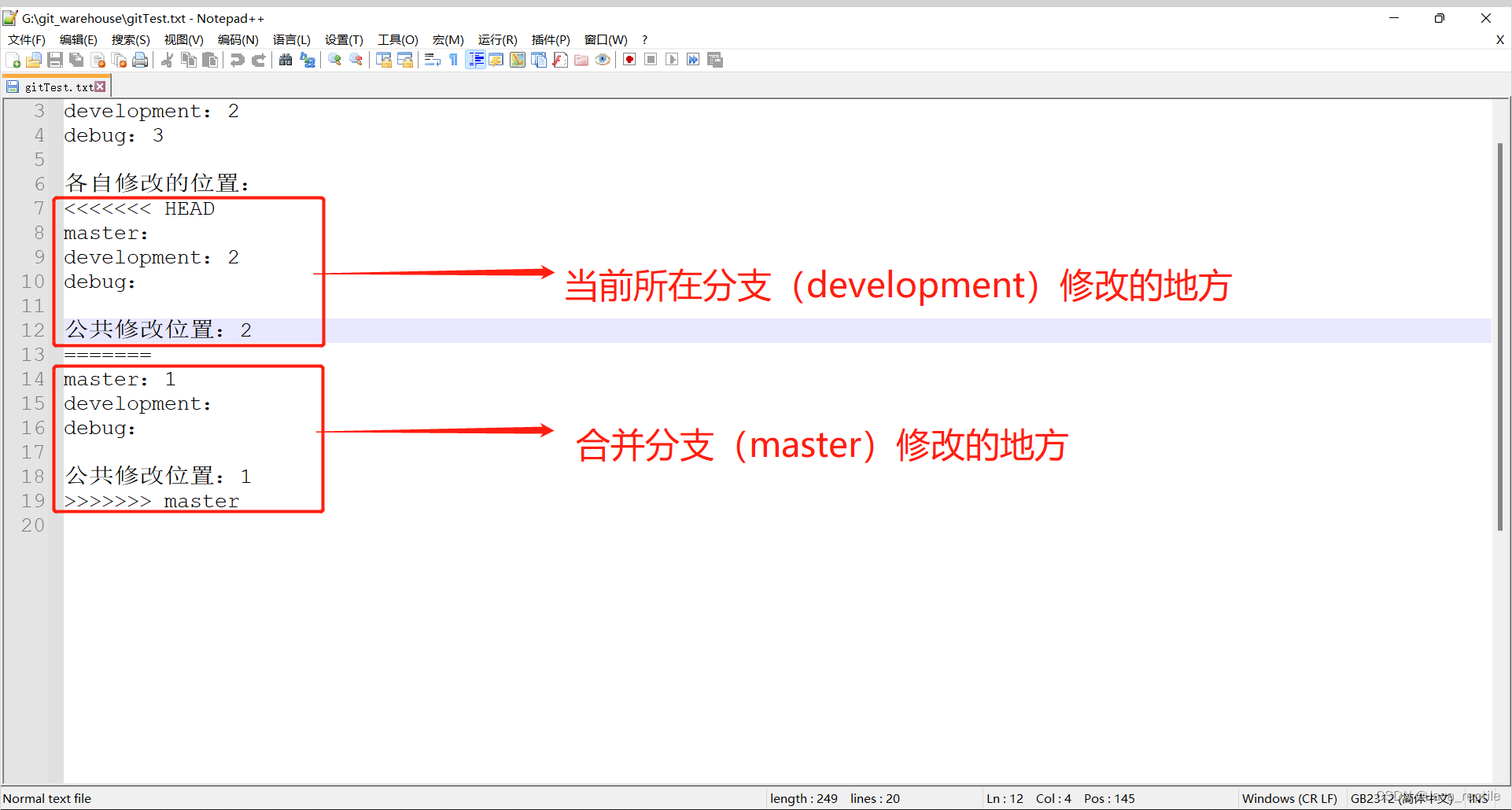Click the '<<<<<<< HEAD' conflict marker text
This screenshot has width=1512, height=810.
139,208
